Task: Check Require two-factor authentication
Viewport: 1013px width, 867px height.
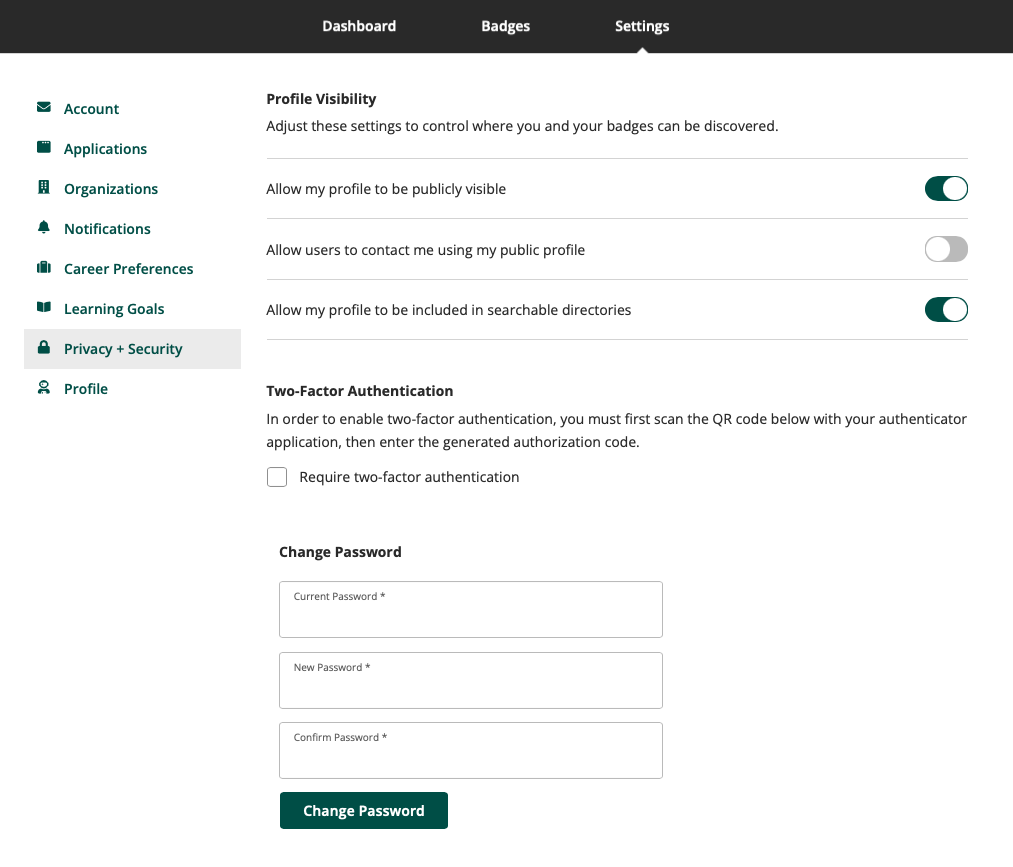Action: click(x=277, y=477)
